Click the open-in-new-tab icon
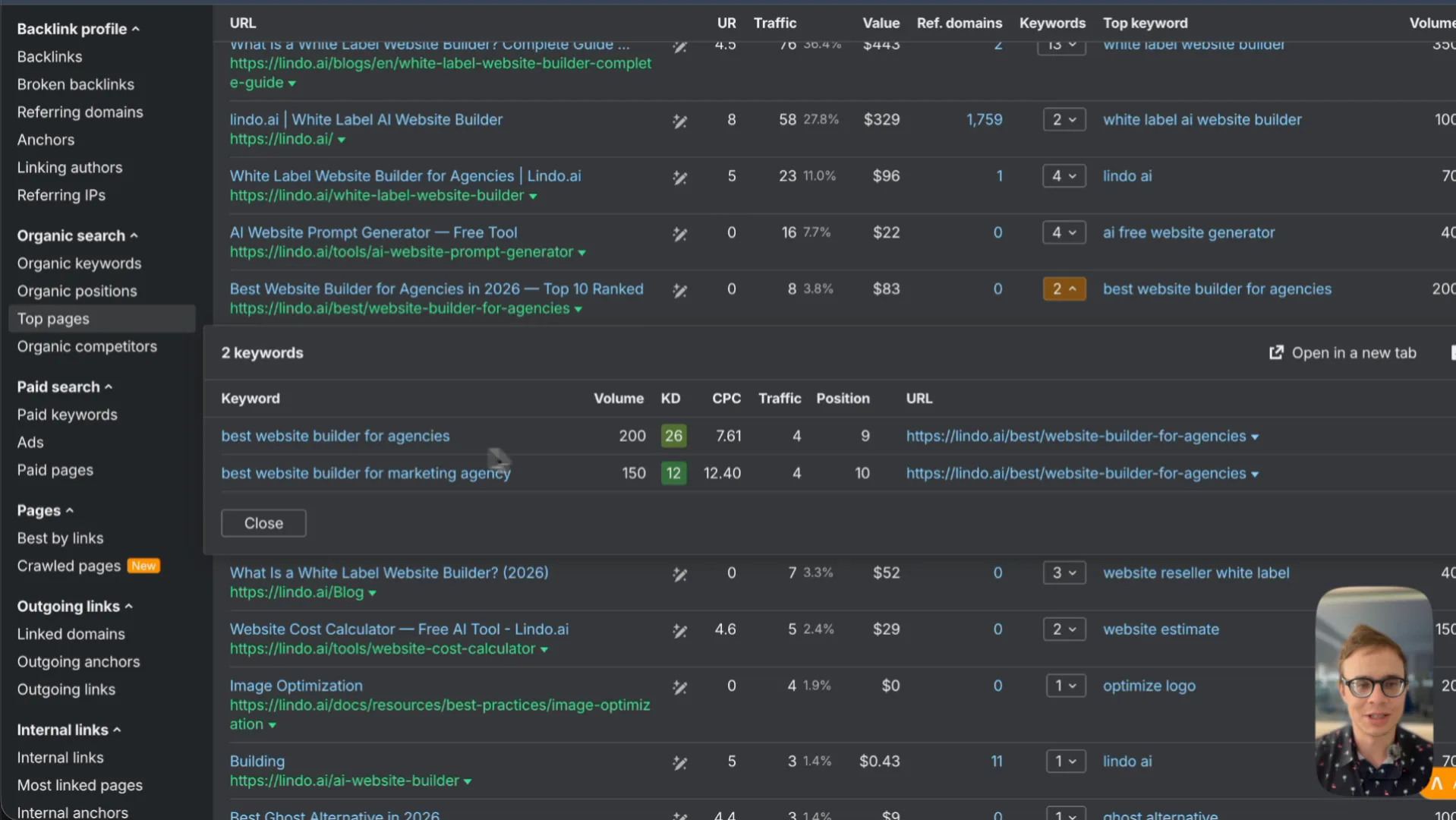This screenshot has height=820, width=1456. 1276,352
